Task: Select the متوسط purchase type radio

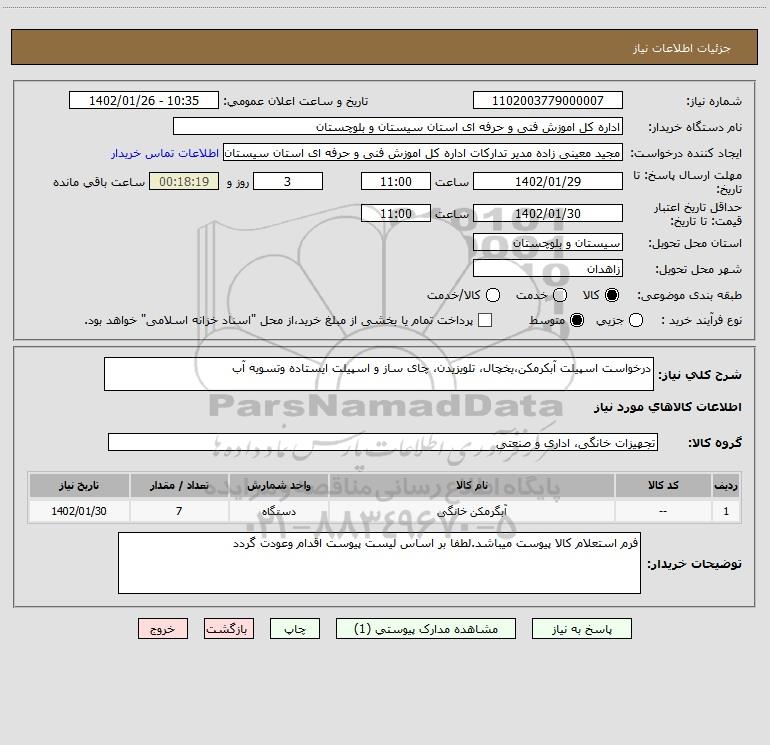Action: (577, 321)
